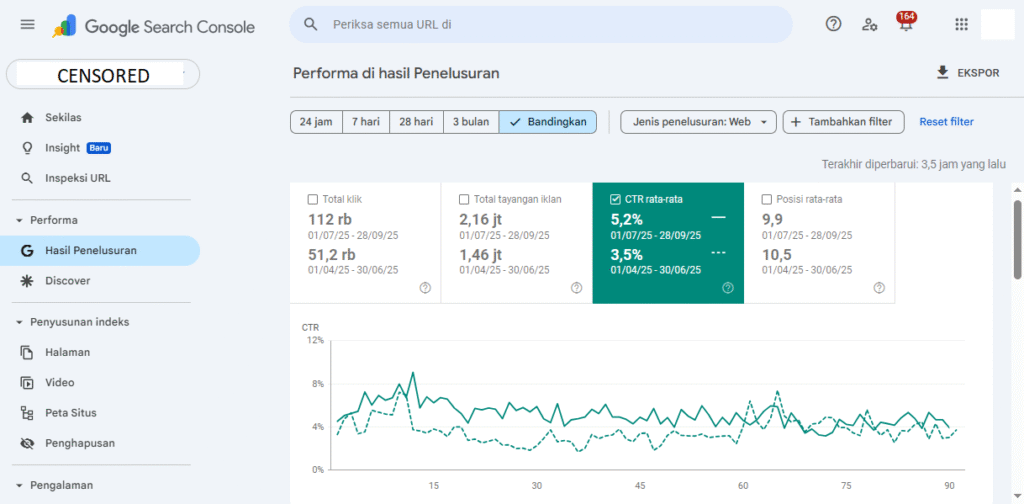
Task: Open the Help question mark icon
Action: [833, 25]
